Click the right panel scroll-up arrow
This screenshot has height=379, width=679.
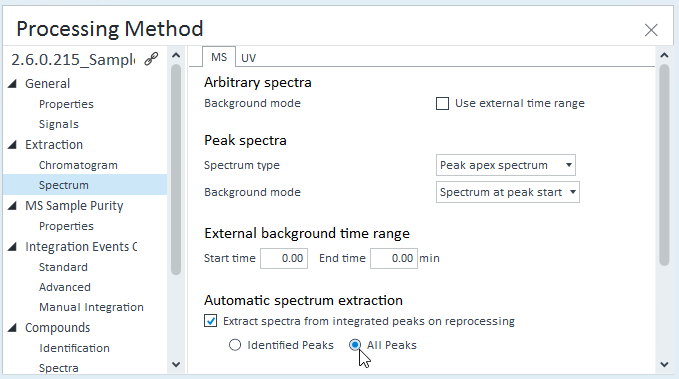click(x=664, y=55)
